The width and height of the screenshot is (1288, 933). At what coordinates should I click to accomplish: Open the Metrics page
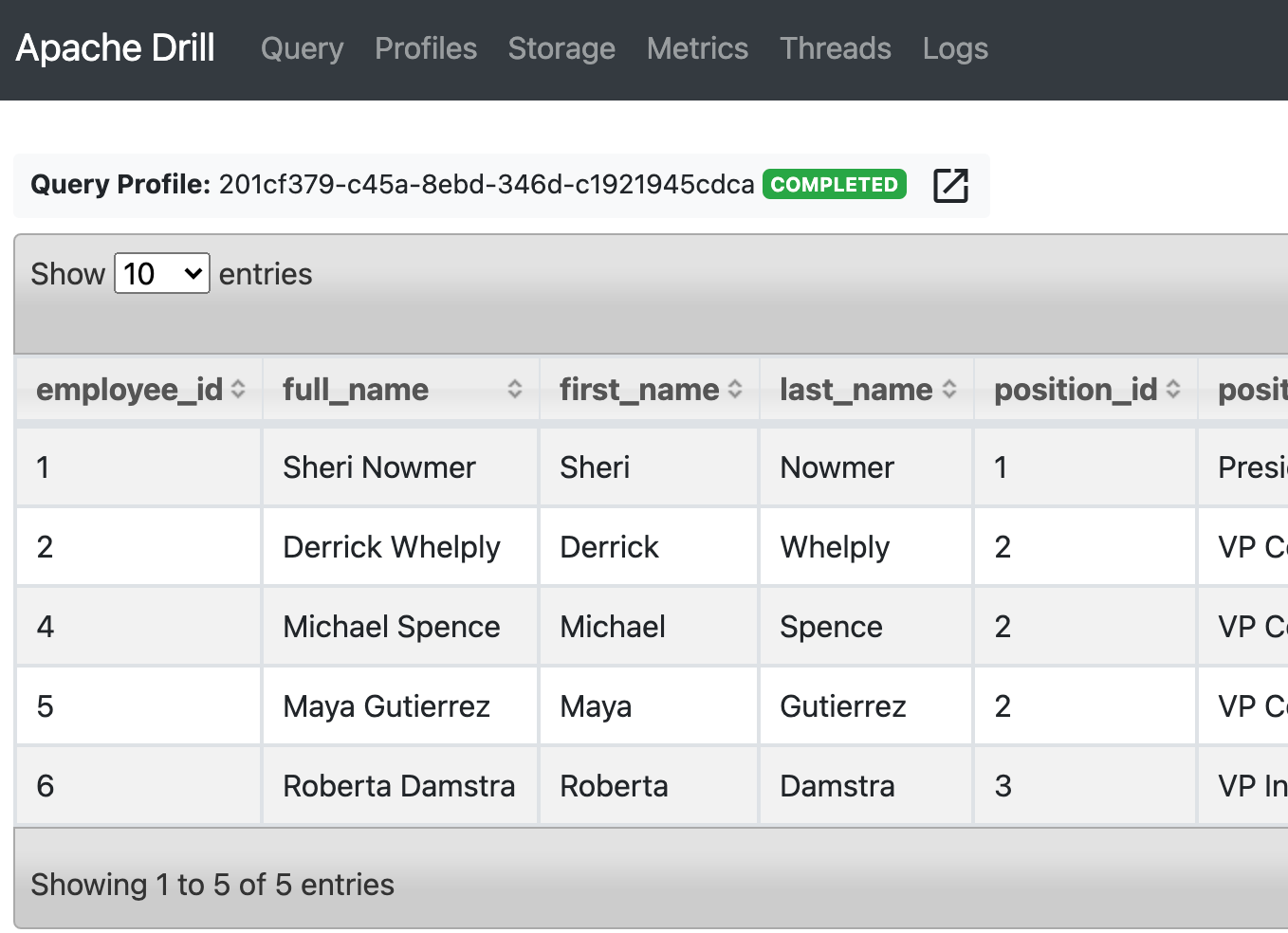697,48
